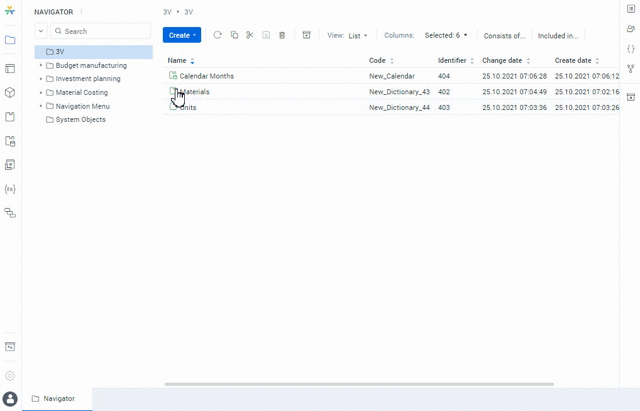640x411 pixels.
Task: Select the 3V root folder in tree
Action: pos(93,52)
